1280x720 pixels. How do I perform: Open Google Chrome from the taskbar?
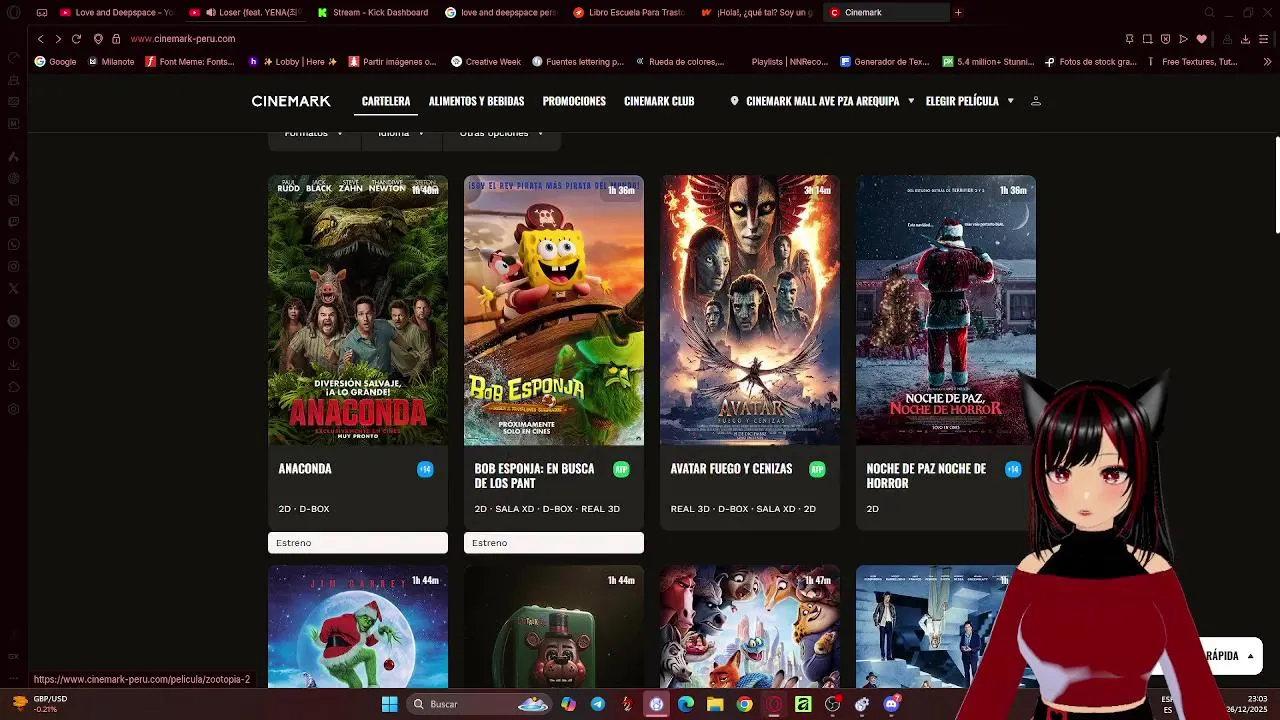click(745, 704)
